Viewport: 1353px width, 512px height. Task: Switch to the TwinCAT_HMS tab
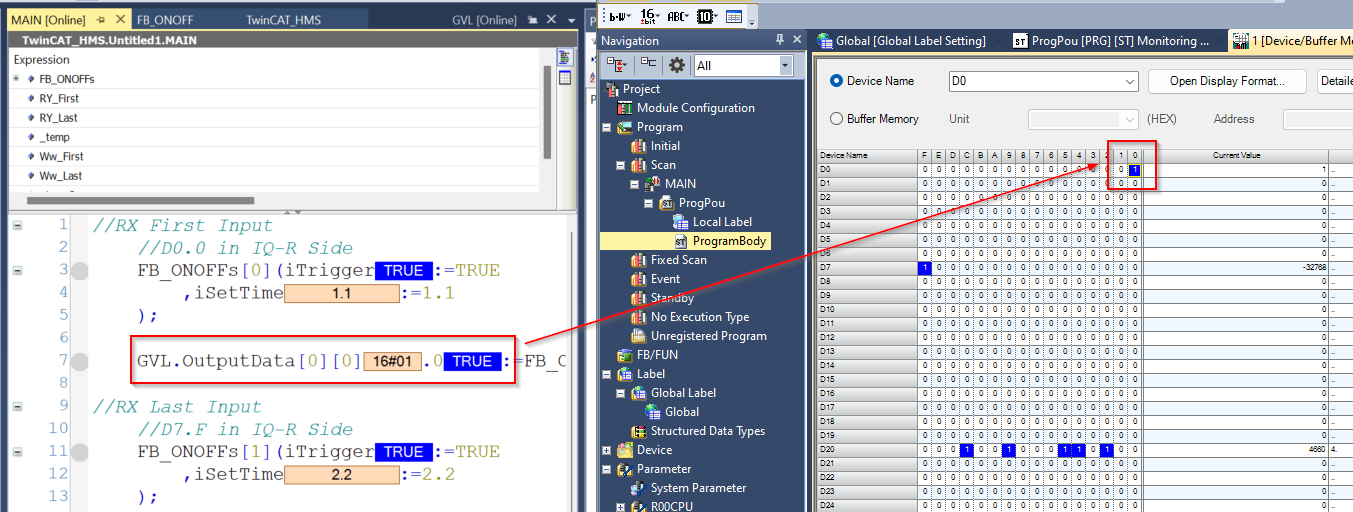(284, 20)
